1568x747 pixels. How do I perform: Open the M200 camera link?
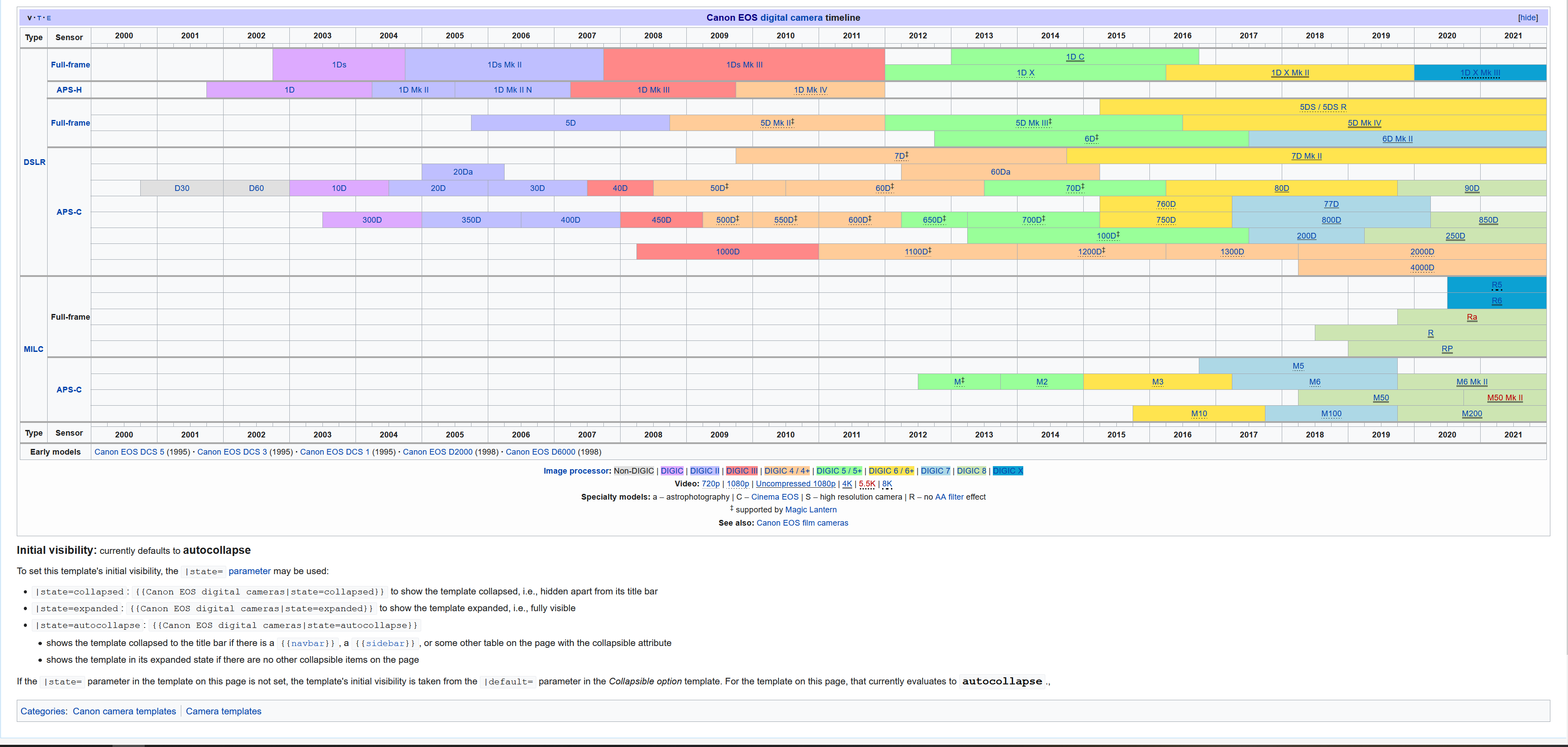(1471, 414)
